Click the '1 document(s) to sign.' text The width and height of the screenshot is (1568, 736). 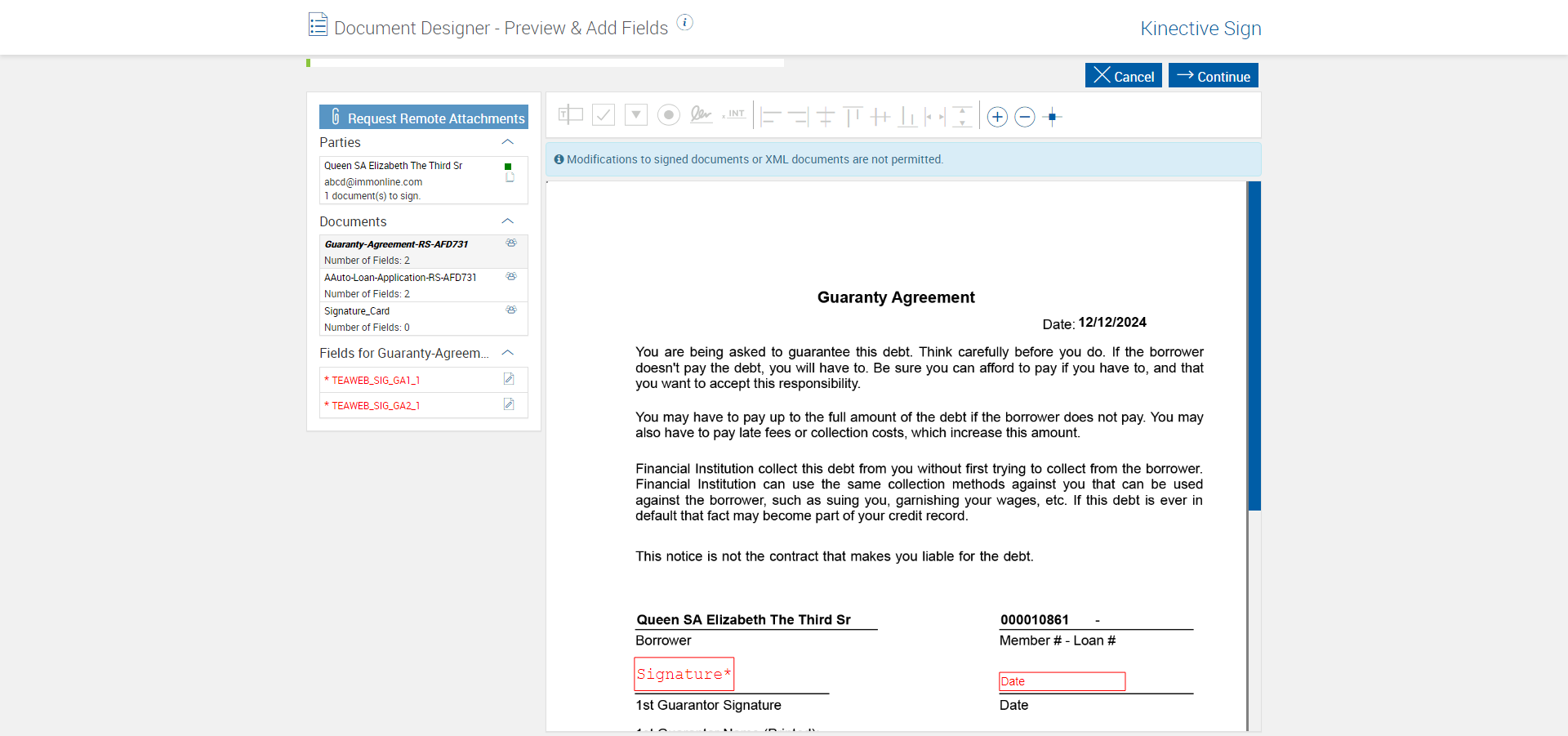tap(372, 196)
